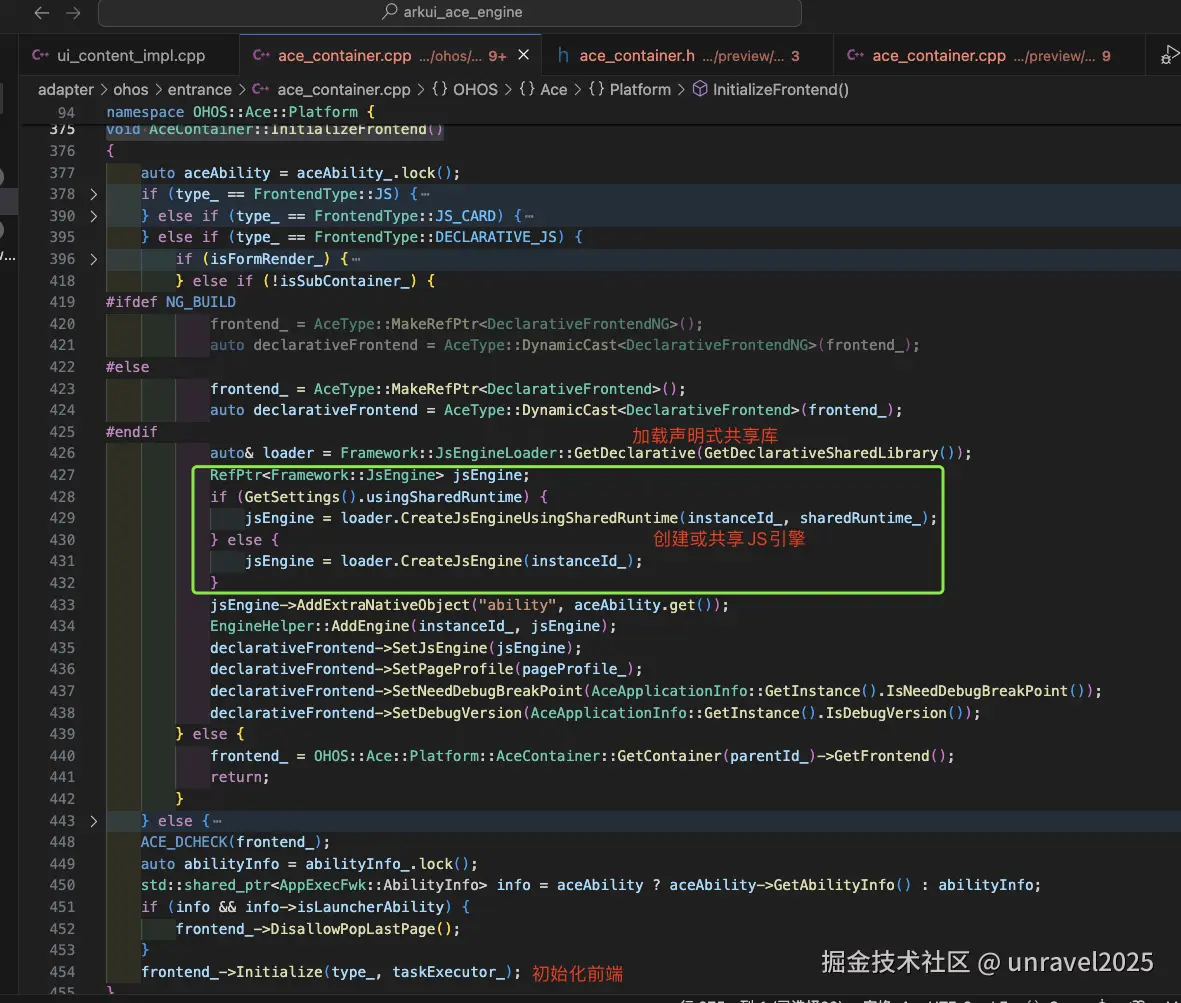
Task: Click sticky namespace line 94
Action: [x=241, y=111]
